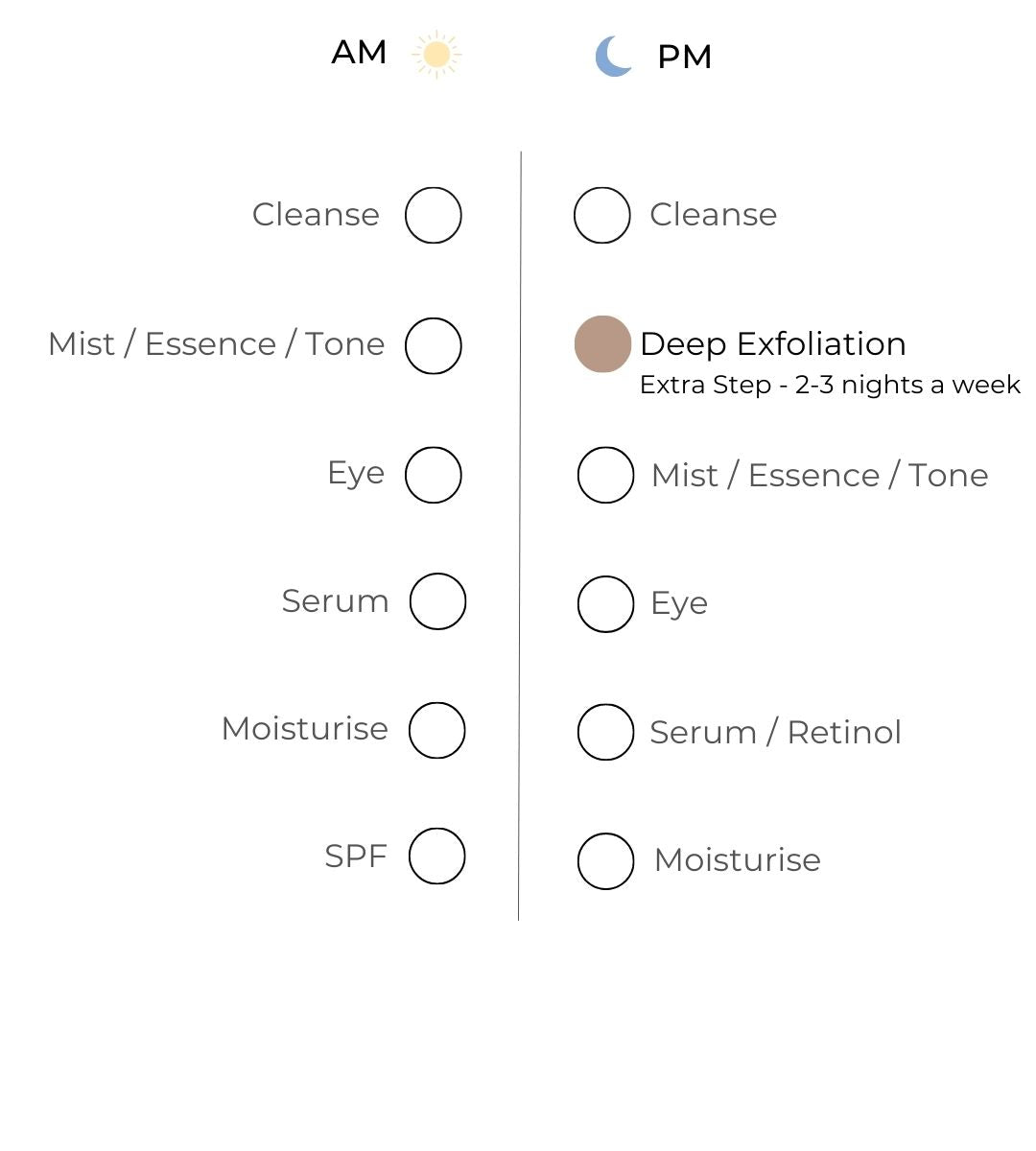Viewport: 1036px width, 1151px height.
Task: Tick the PM Mist / Essence / Tone circle
Action: tap(606, 475)
